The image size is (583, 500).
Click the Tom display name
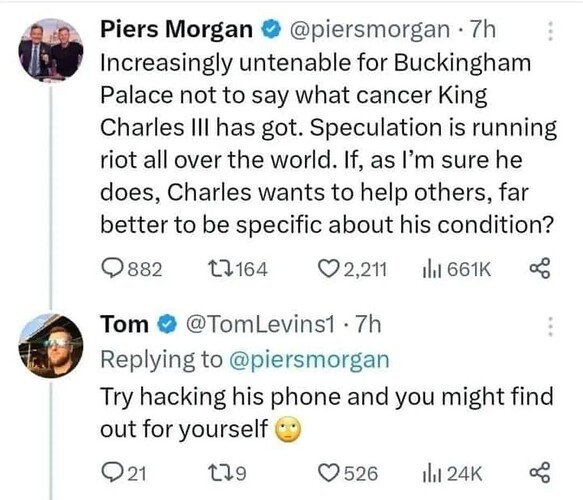[x=124, y=324]
